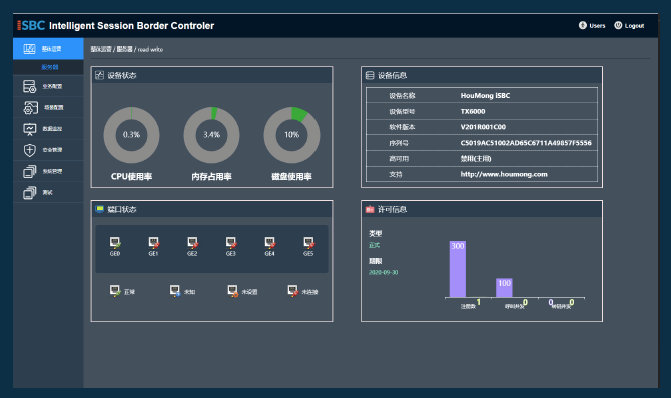Click the Users icon in header
671x398 pixels.
click(x=582, y=25)
